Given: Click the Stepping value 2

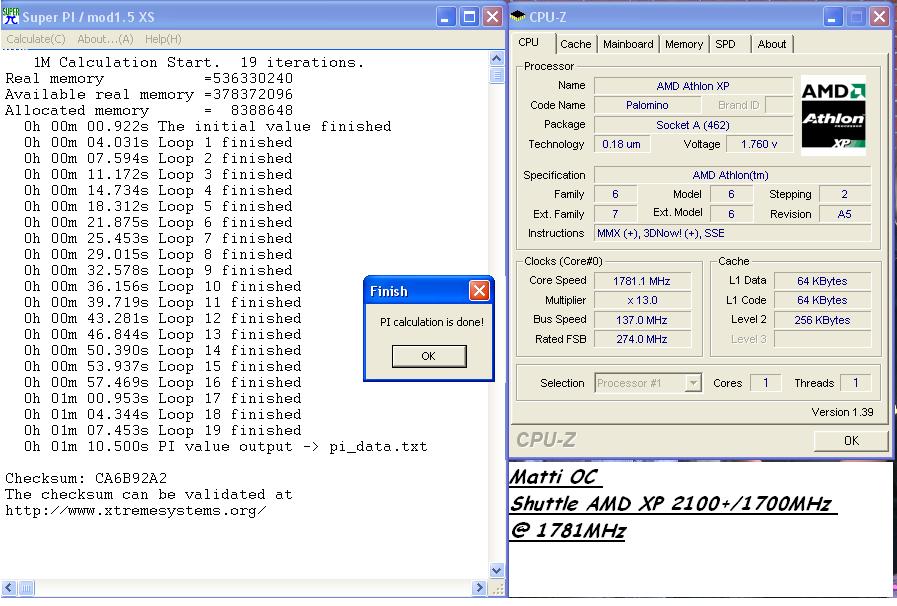Looking at the screenshot, I should [844, 195].
